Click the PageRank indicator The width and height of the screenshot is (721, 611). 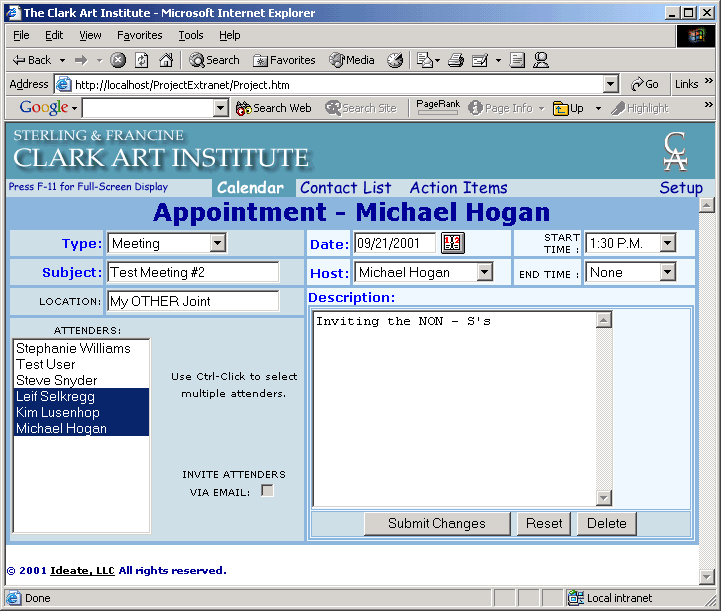(438, 107)
